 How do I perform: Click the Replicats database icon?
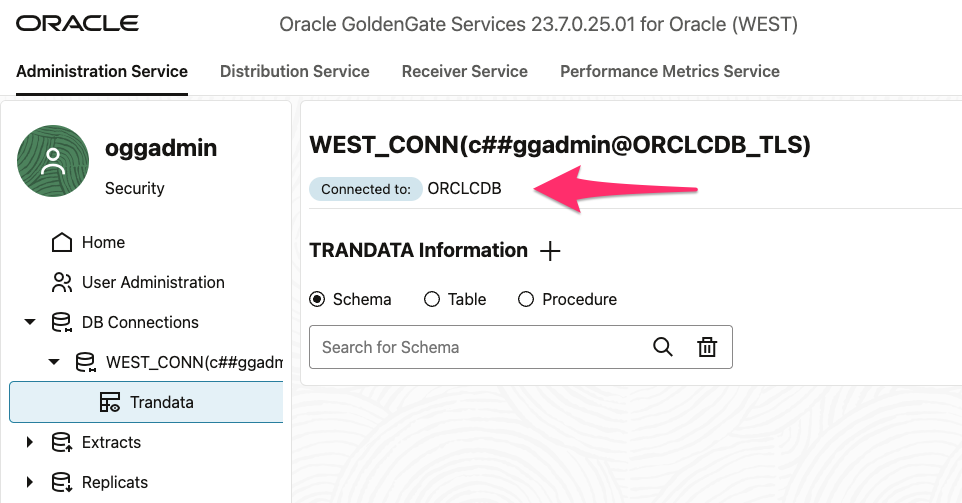62,482
